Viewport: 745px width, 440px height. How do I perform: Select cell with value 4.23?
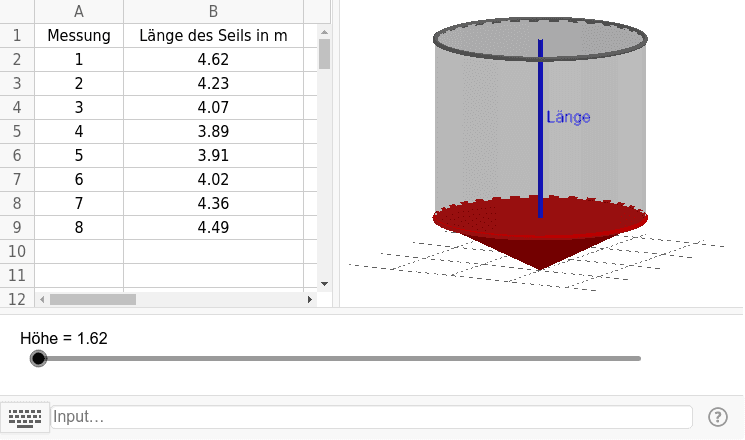click(x=213, y=83)
